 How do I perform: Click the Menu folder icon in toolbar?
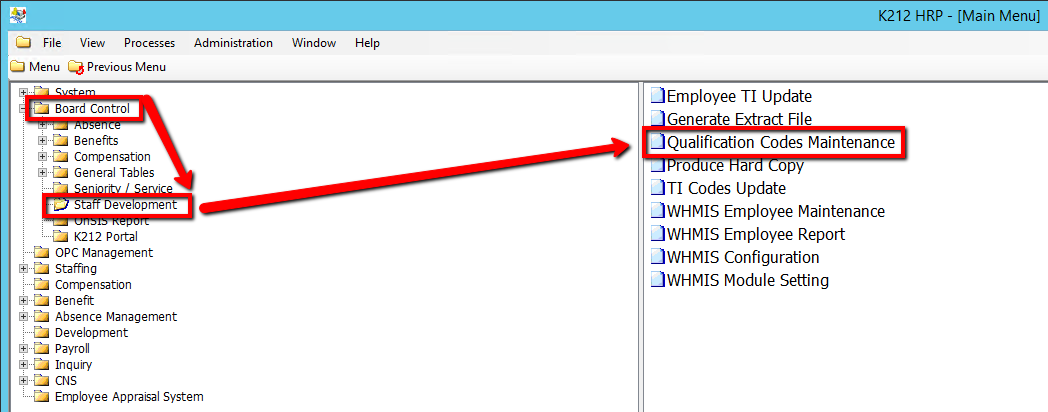(x=17, y=67)
